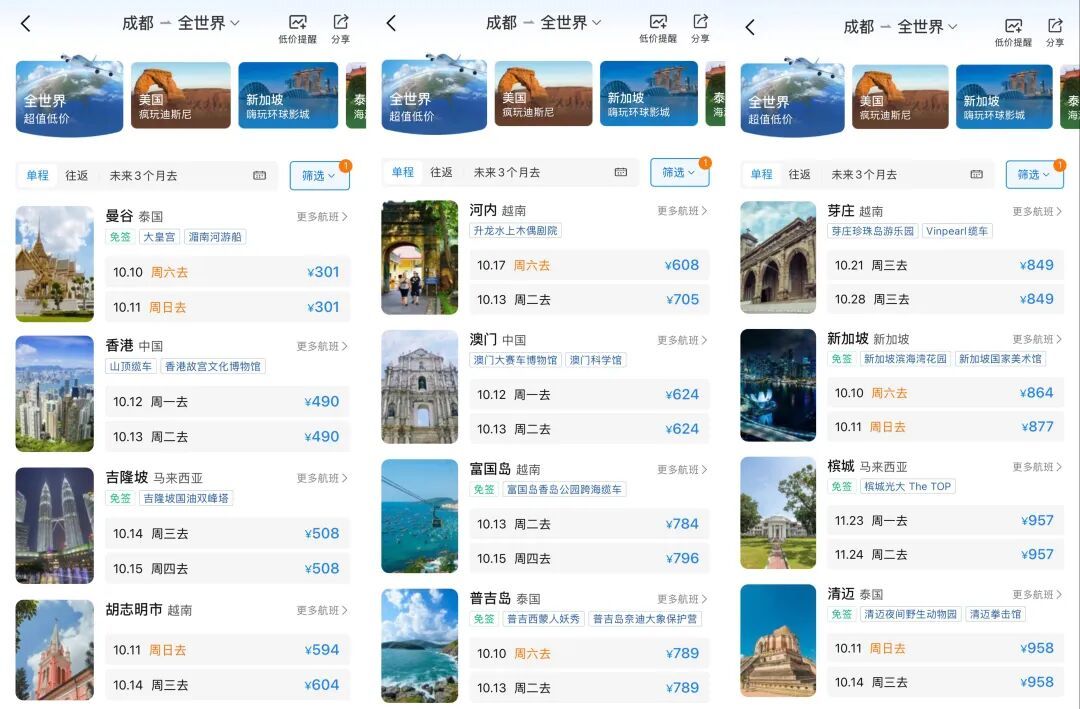This screenshot has height=709, width=1080.
Task: Open the 香港 skyline thumbnail
Action: click(x=54, y=393)
